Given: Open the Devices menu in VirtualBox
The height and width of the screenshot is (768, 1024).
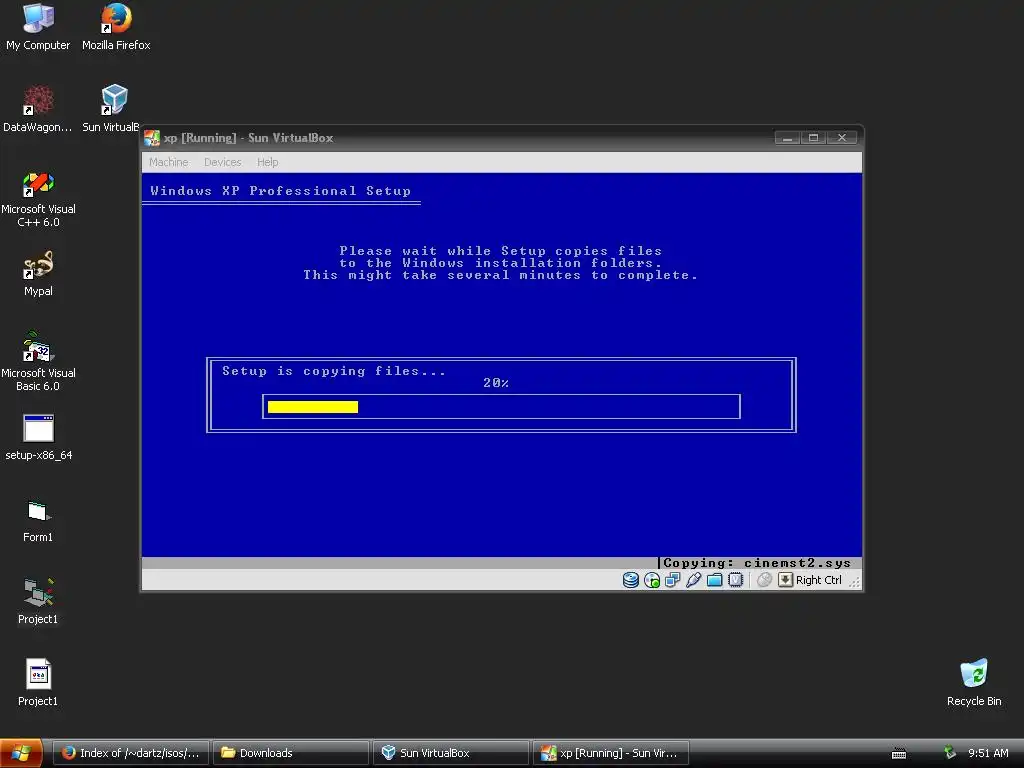Looking at the screenshot, I should point(223,162).
